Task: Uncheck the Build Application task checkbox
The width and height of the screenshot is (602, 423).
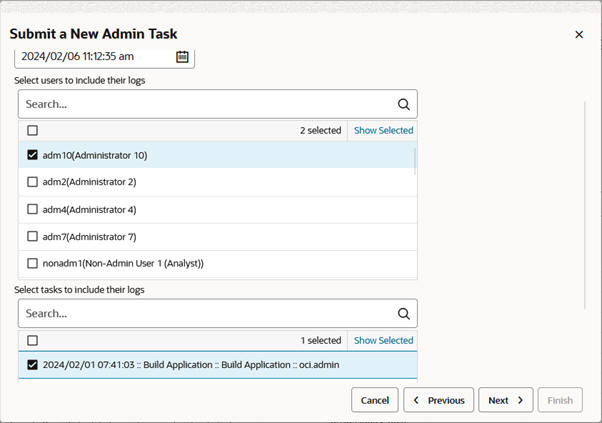Action: [x=33, y=365]
